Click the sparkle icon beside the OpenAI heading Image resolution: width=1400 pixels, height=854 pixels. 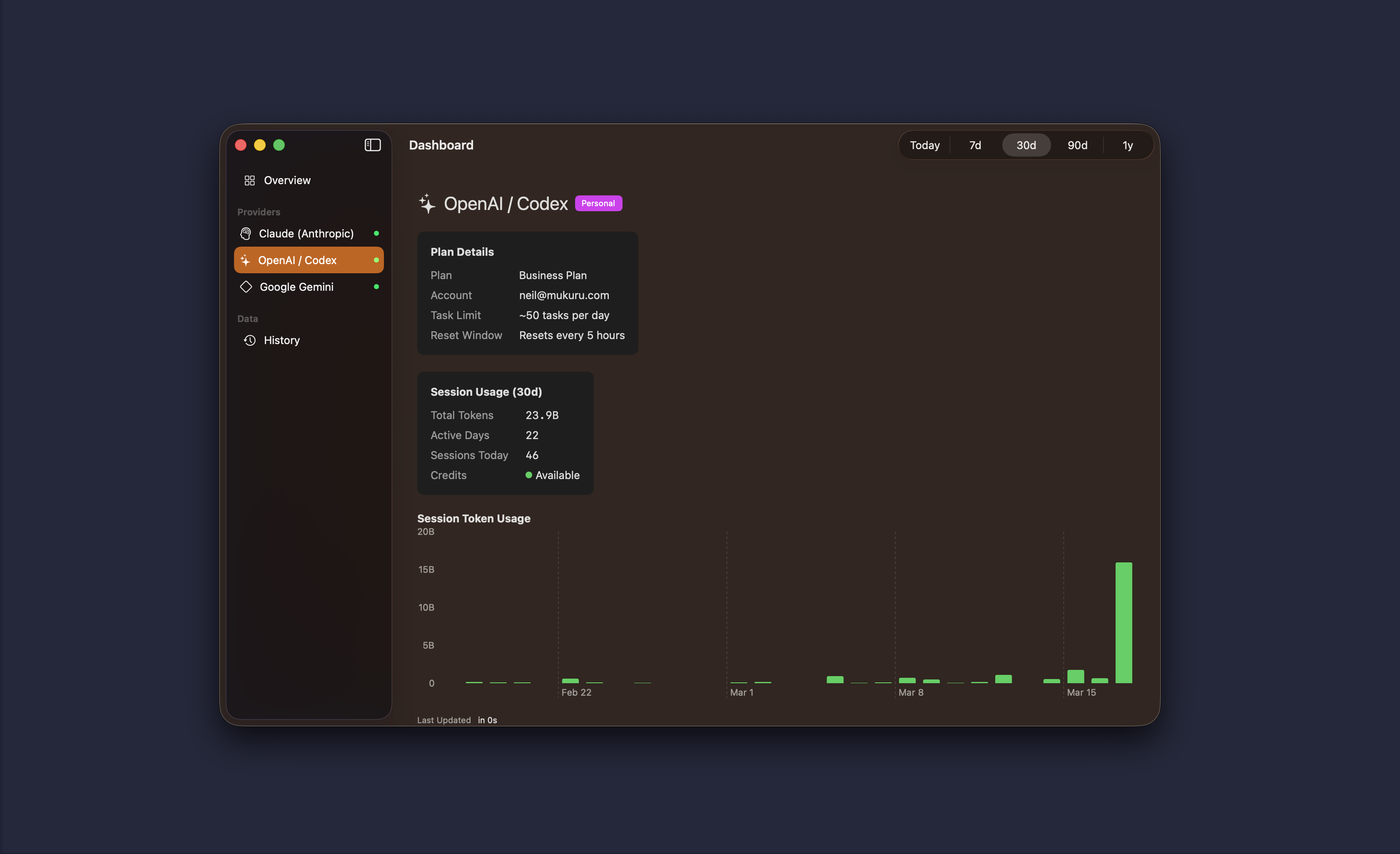pyautogui.click(x=427, y=204)
